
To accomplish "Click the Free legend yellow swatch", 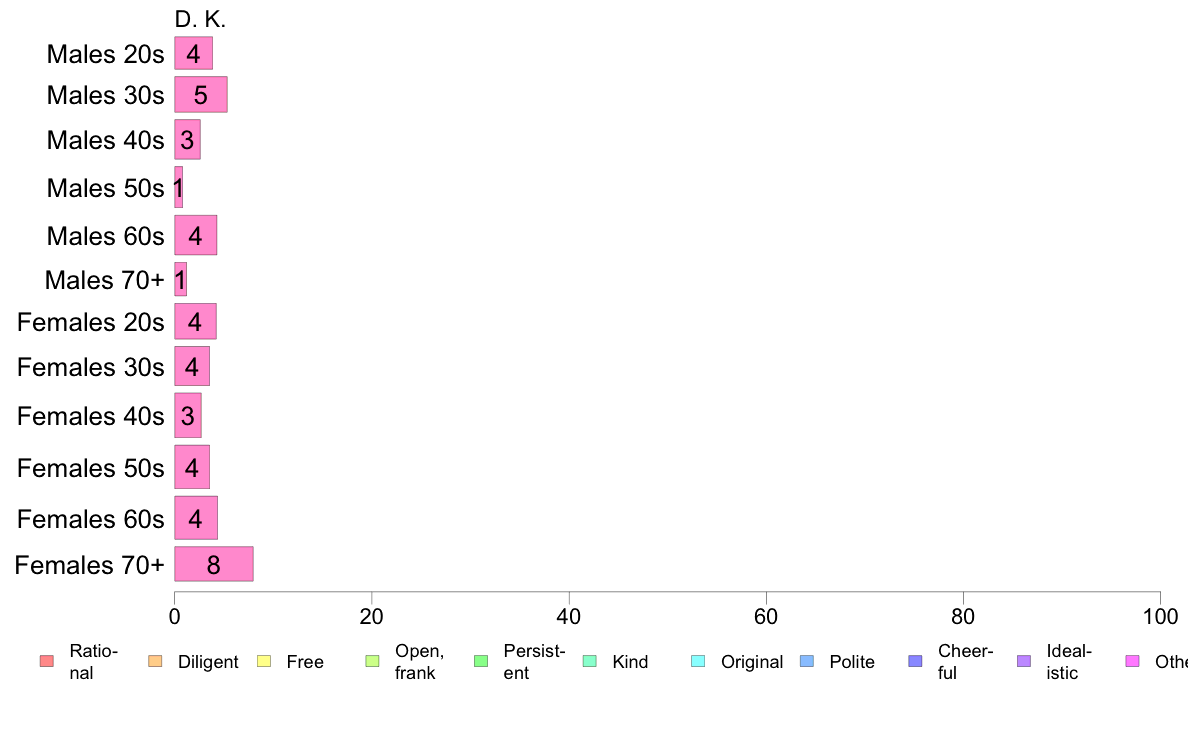I will tap(264, 661).
